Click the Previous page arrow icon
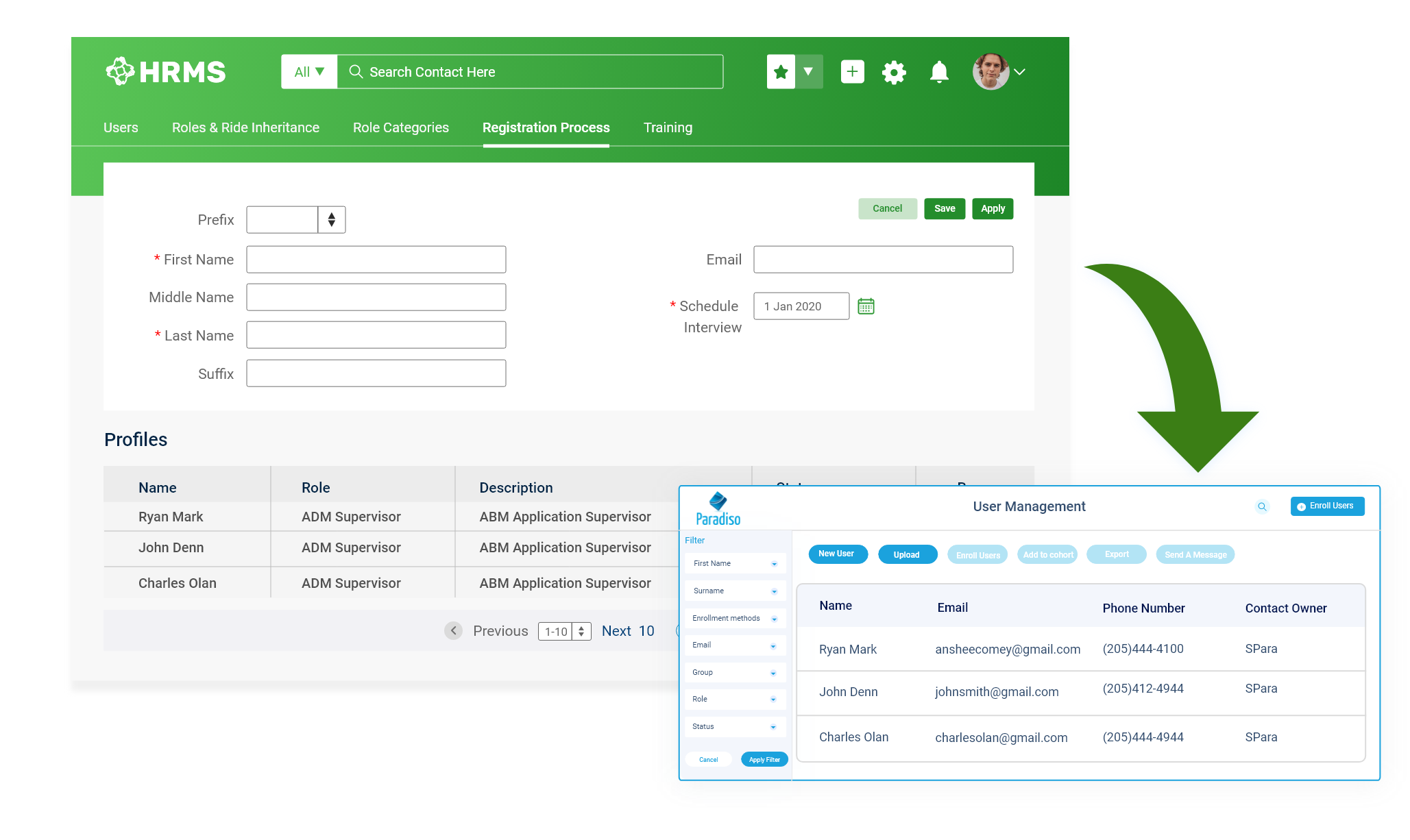This screenshot has width=1410, height=840. click(453, 630)
